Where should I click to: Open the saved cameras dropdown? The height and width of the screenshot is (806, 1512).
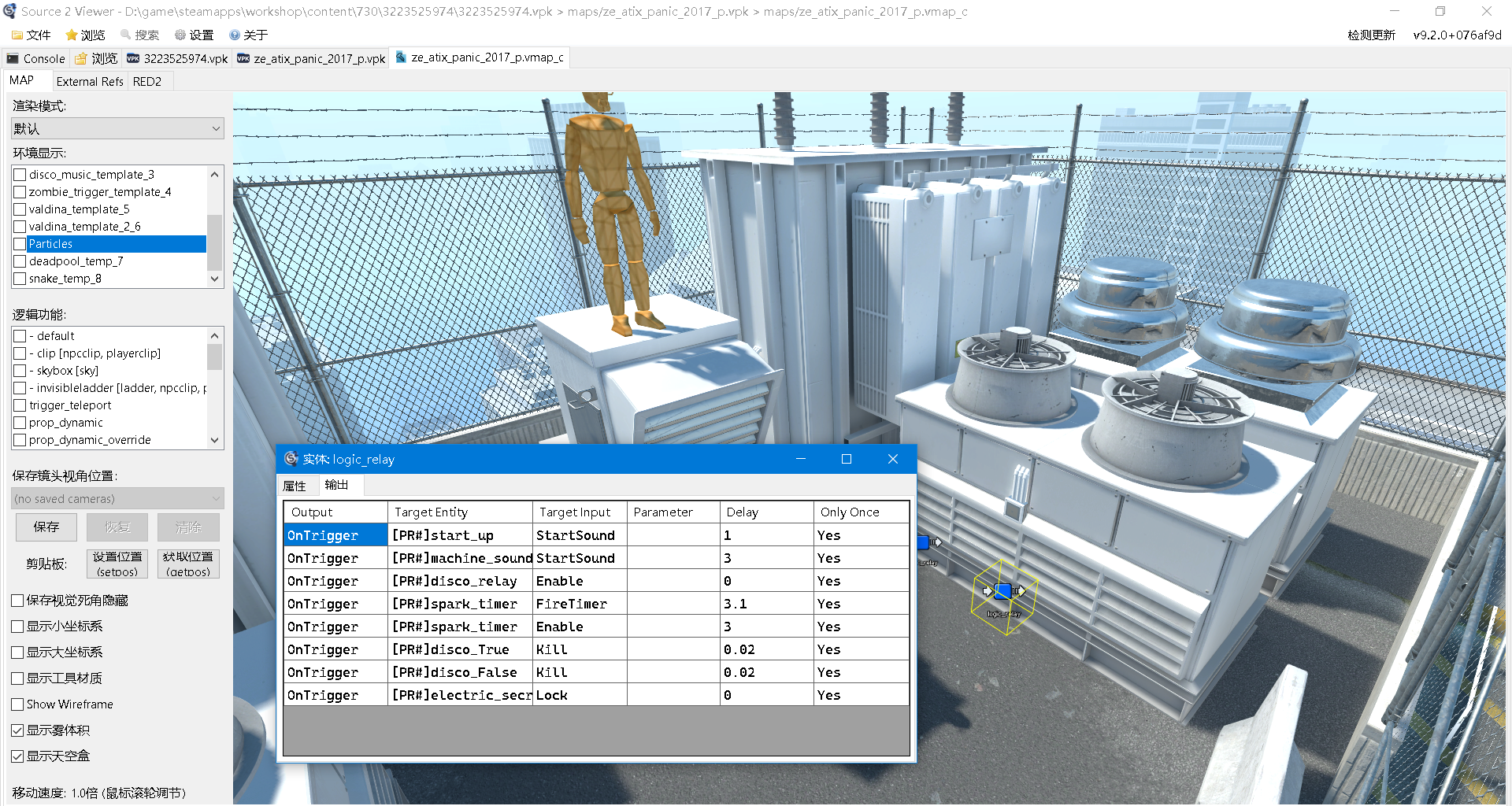[x=117, y=499]
